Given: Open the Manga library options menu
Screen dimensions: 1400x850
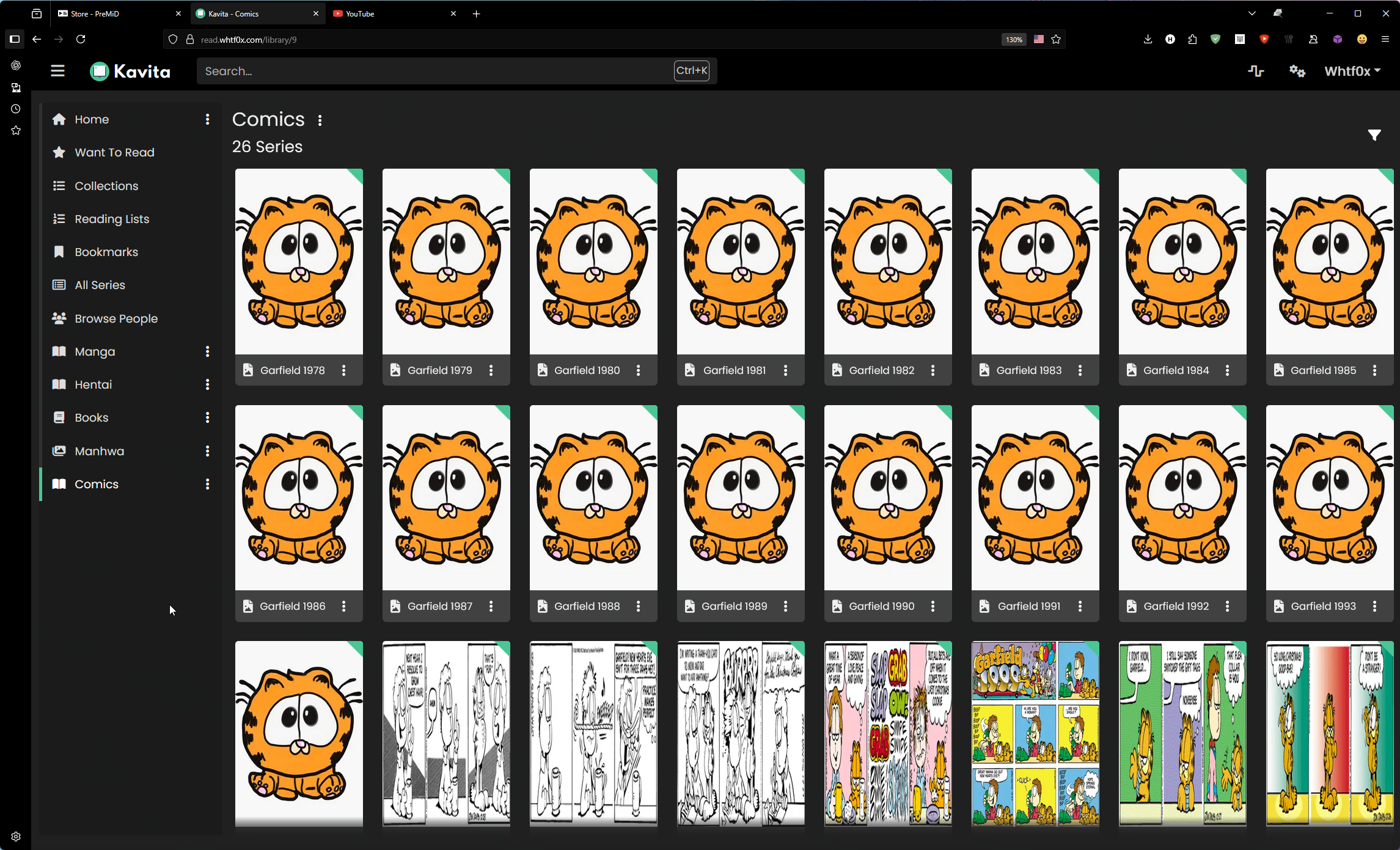Looking at the screenshot, I should click(x=207, y=351).
